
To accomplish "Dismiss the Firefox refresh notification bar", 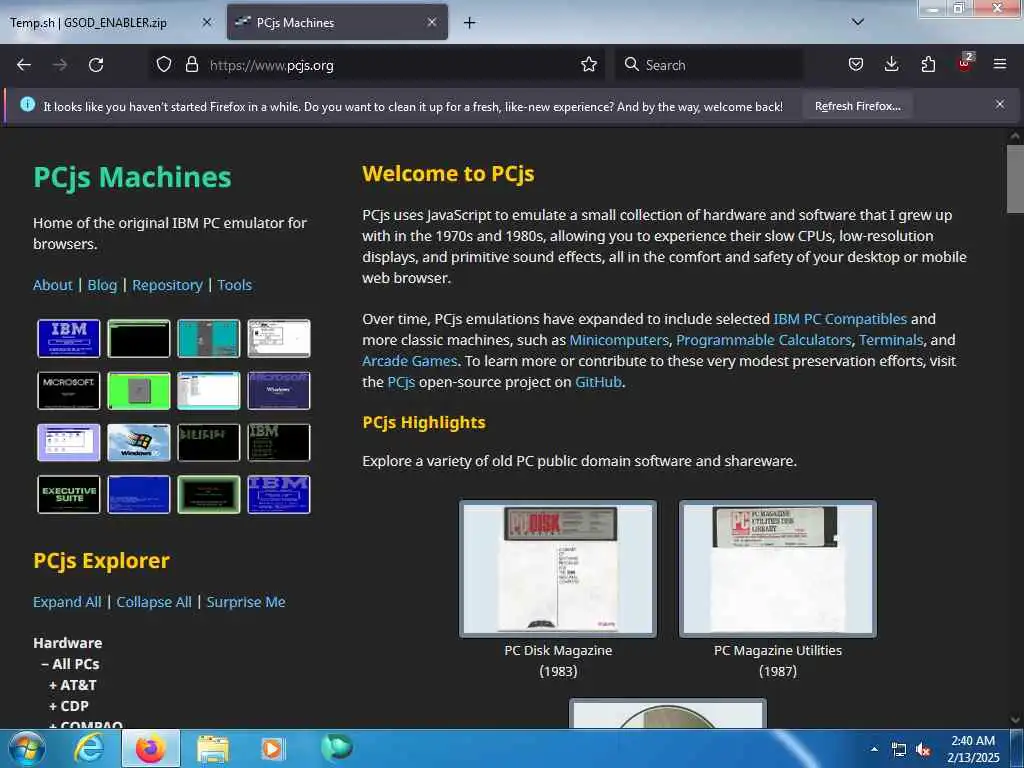I will coord(1000,104).
